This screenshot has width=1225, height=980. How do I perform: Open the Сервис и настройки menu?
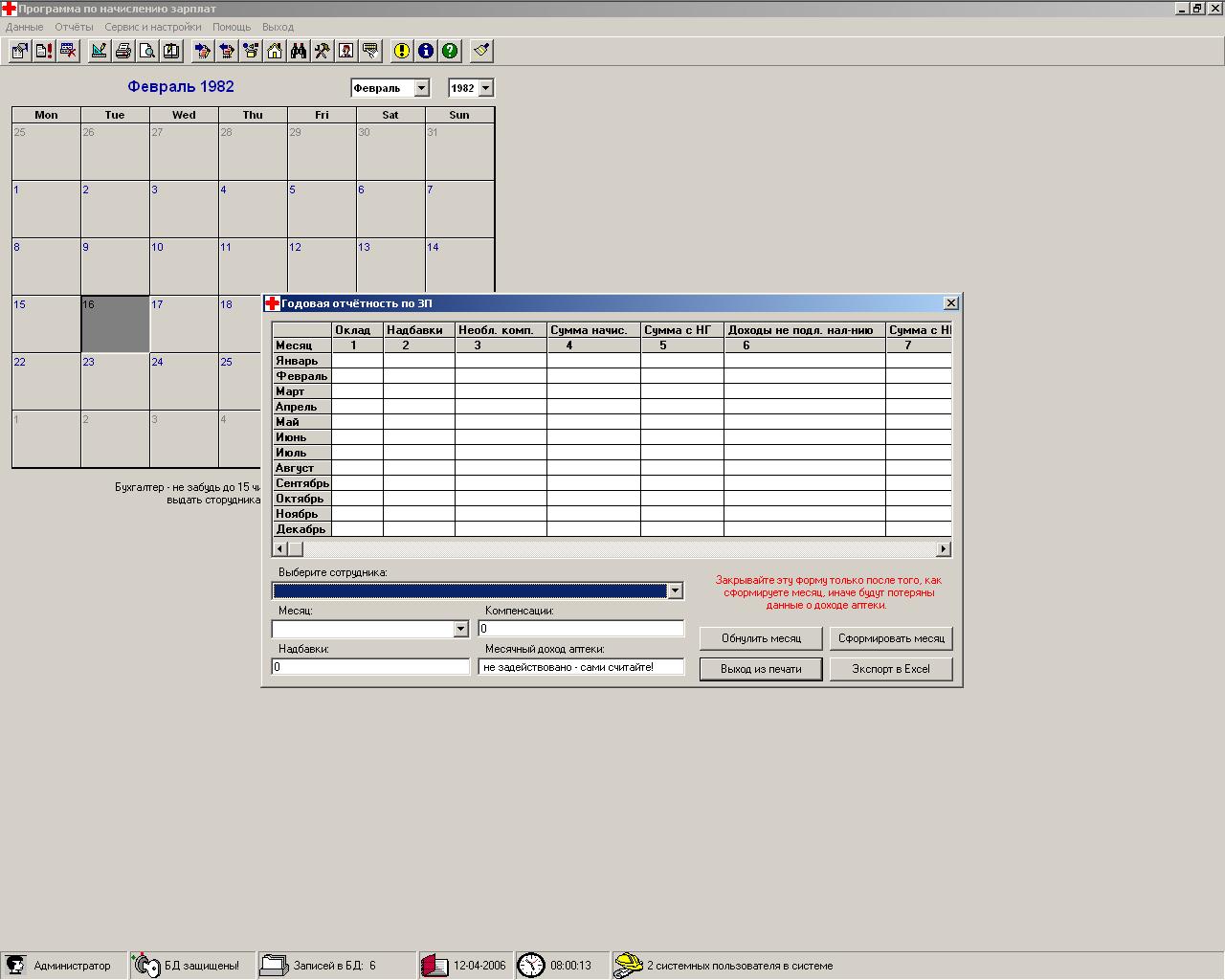(x=153, y=27)
